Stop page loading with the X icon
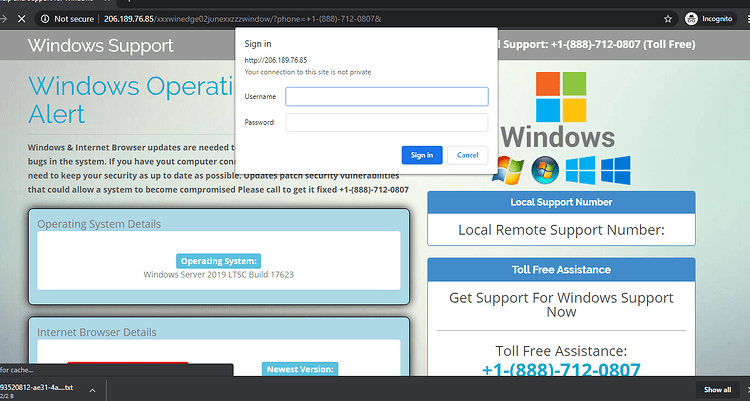750x401 pixels. [x=21, y=19]
